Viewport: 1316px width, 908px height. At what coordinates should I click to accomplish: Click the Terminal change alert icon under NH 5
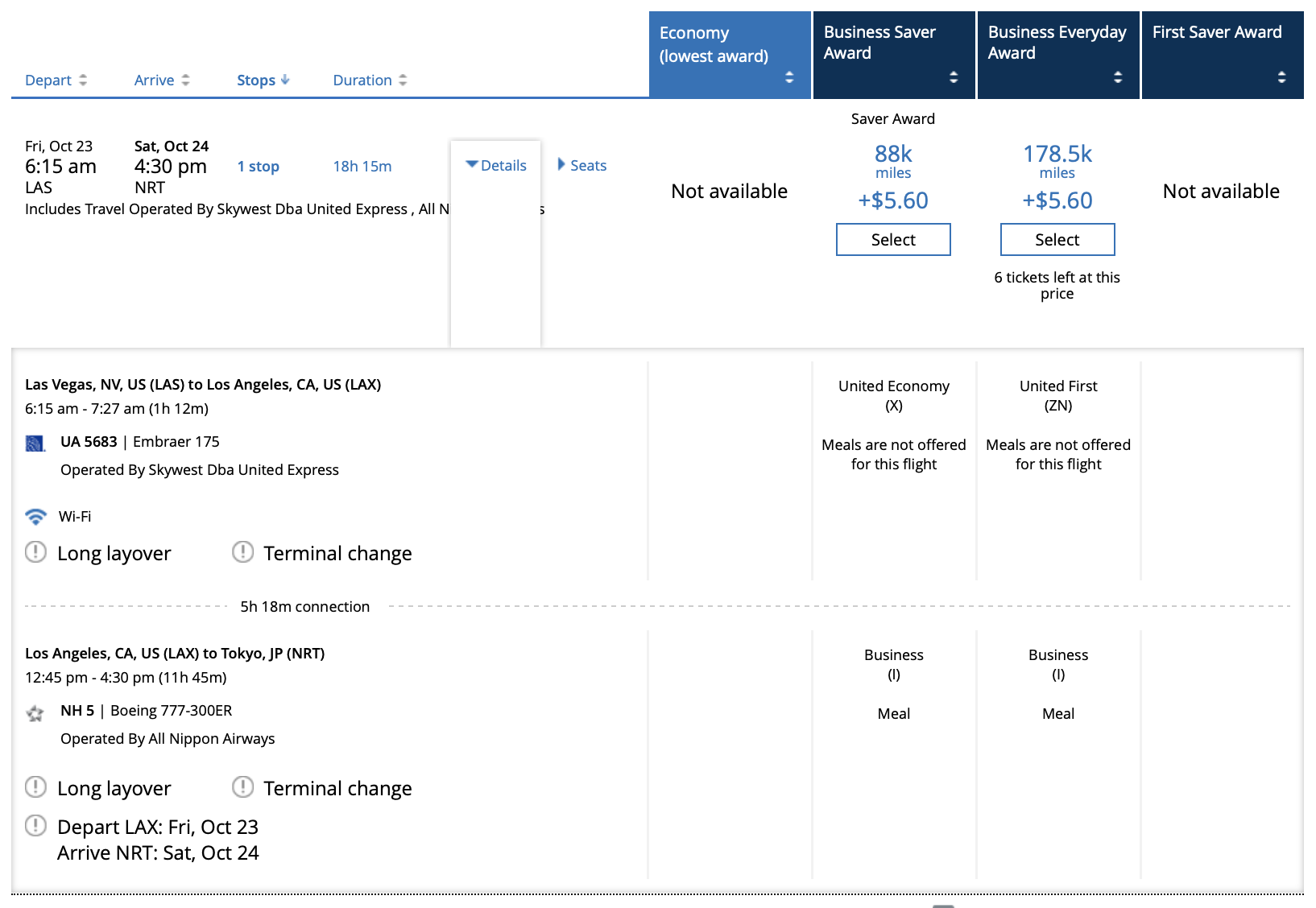pyautogui.click(x=242, y=786)
